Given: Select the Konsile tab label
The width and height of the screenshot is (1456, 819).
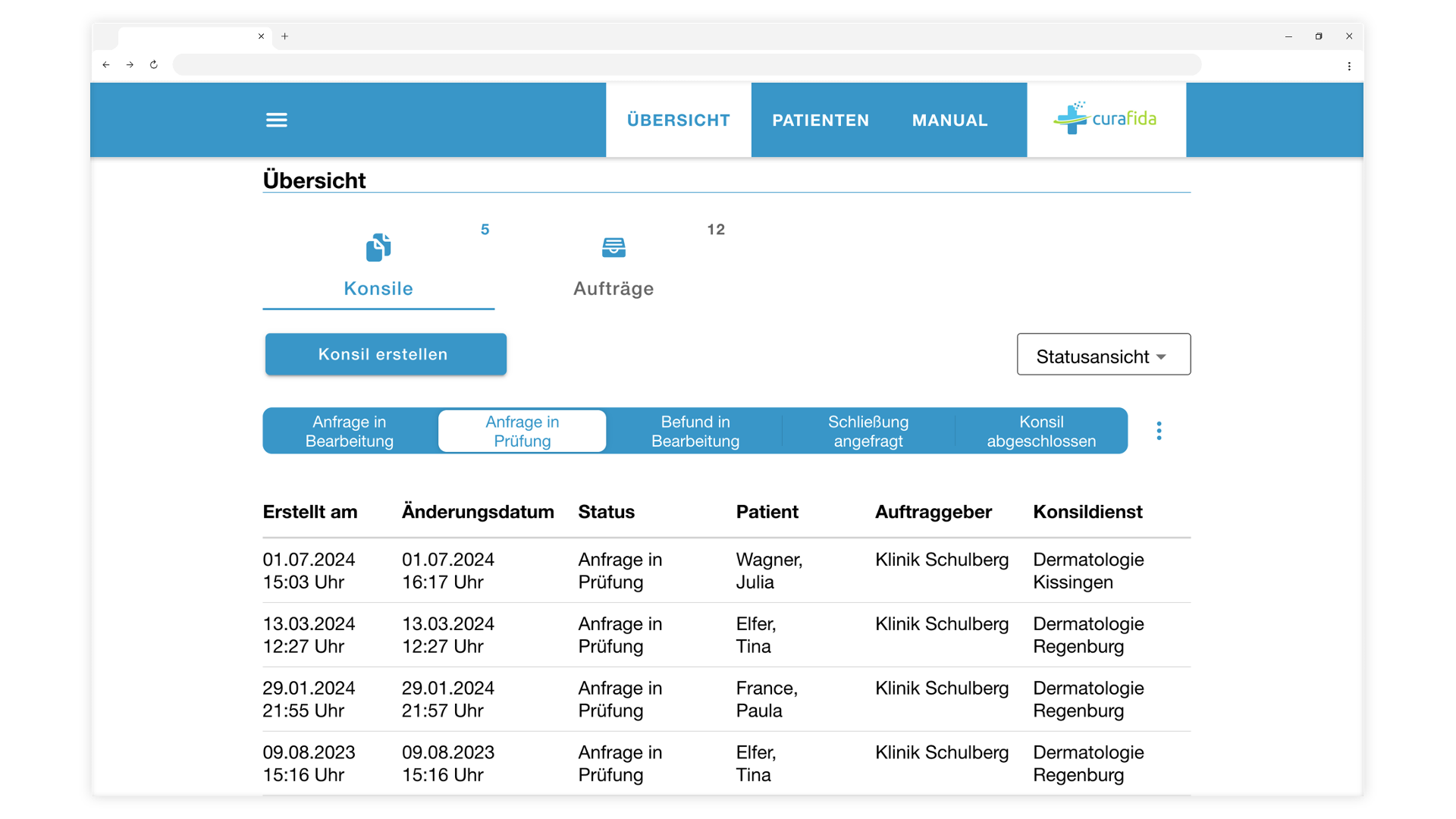Looking at the screenshot, I should [378, 288].
